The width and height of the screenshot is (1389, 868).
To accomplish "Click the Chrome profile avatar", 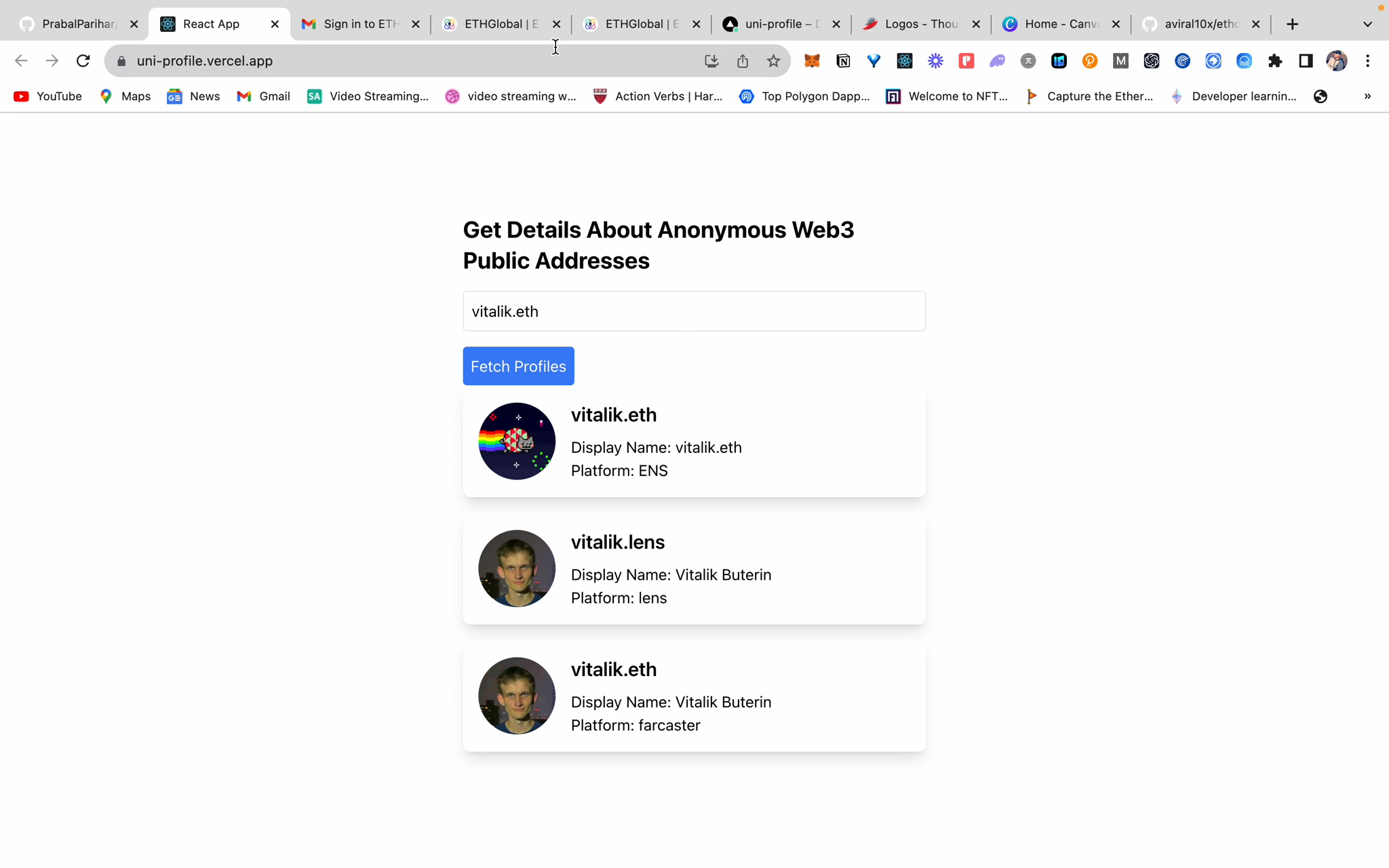I will click(x=1336, y=61).
